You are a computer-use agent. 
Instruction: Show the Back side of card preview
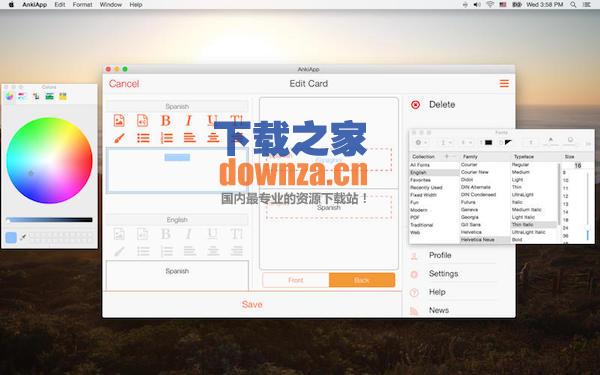pos(362,280)
